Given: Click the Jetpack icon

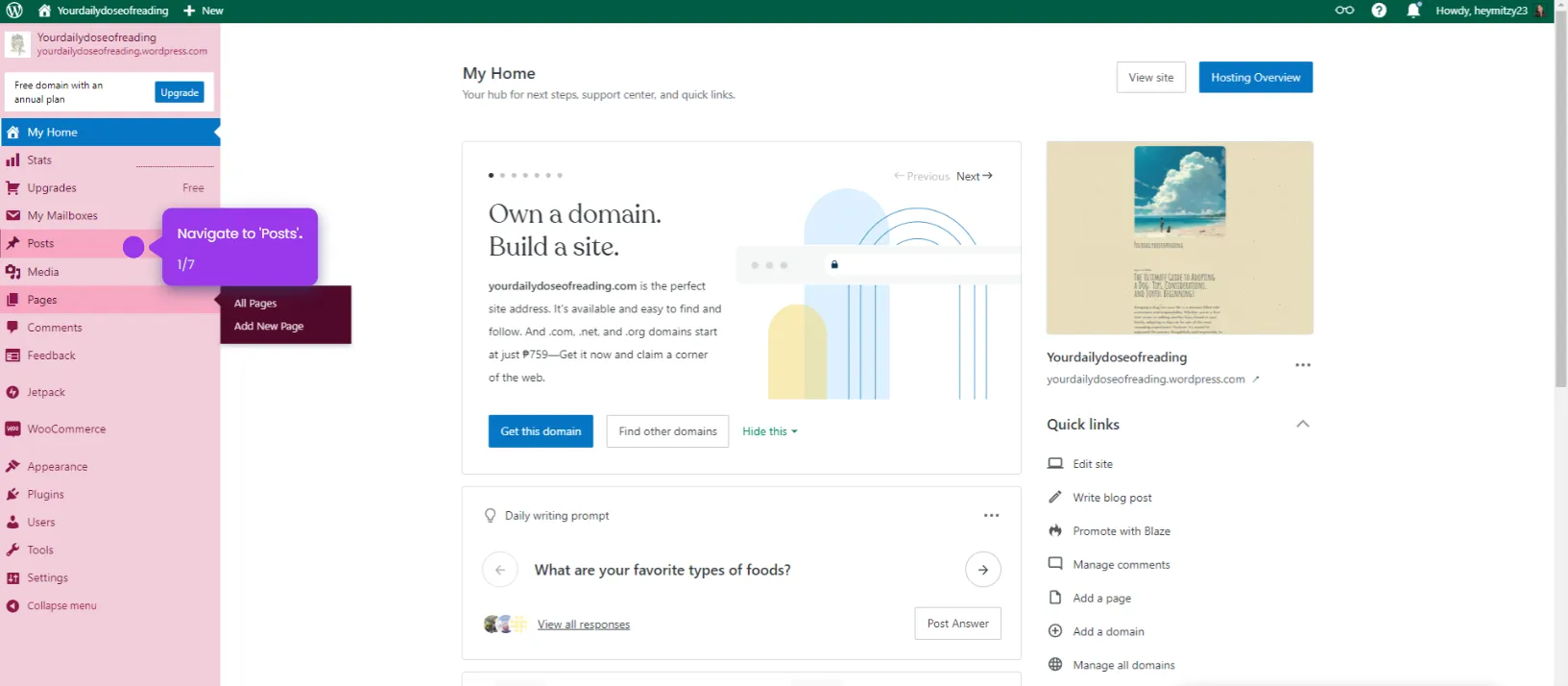Looking at the screenshot, I should point(12,392).
